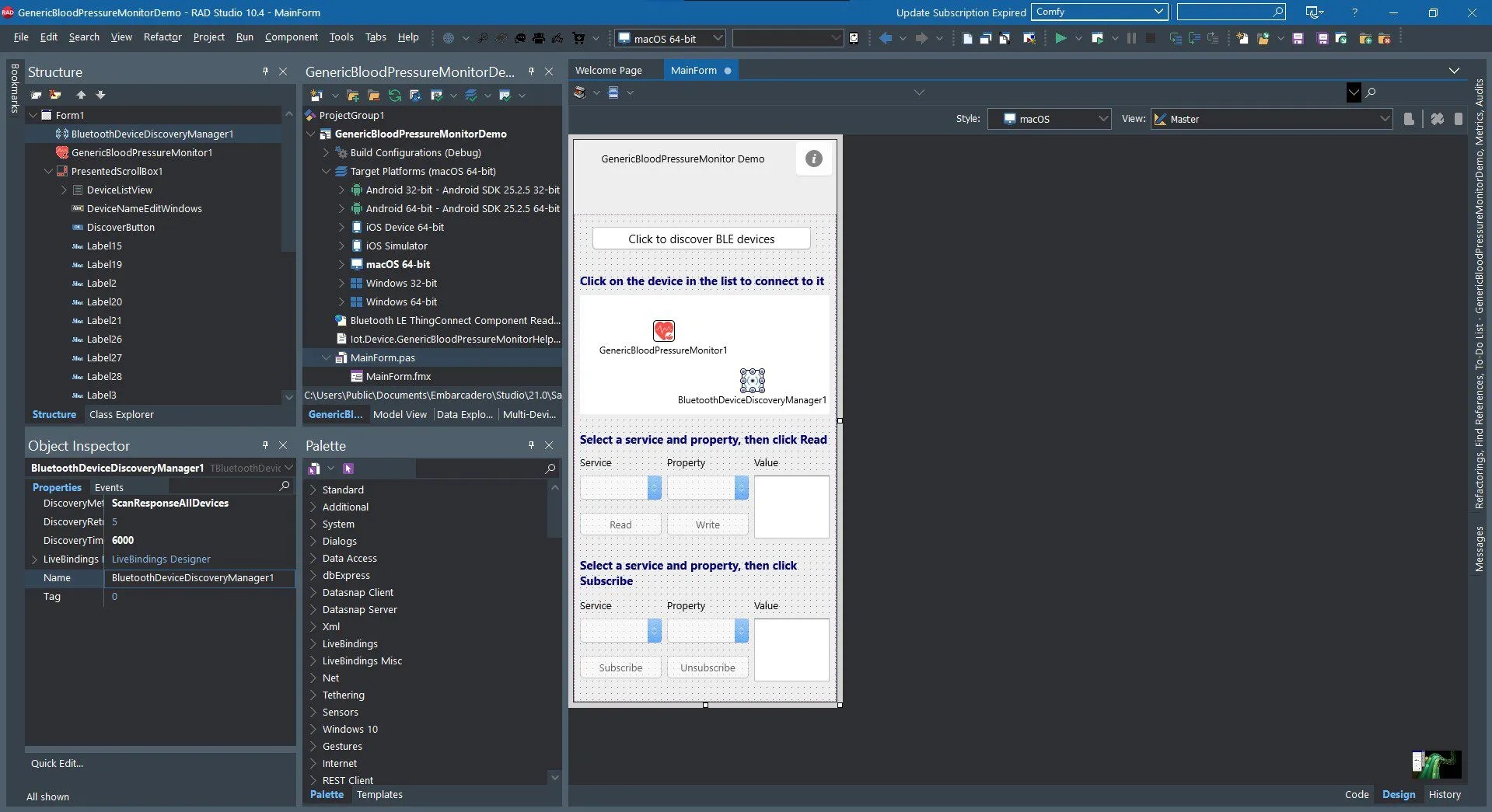Switch to the Welcome Page tab
The height and width of the screenshot is (812, 1492).
(x=608, y=70)
